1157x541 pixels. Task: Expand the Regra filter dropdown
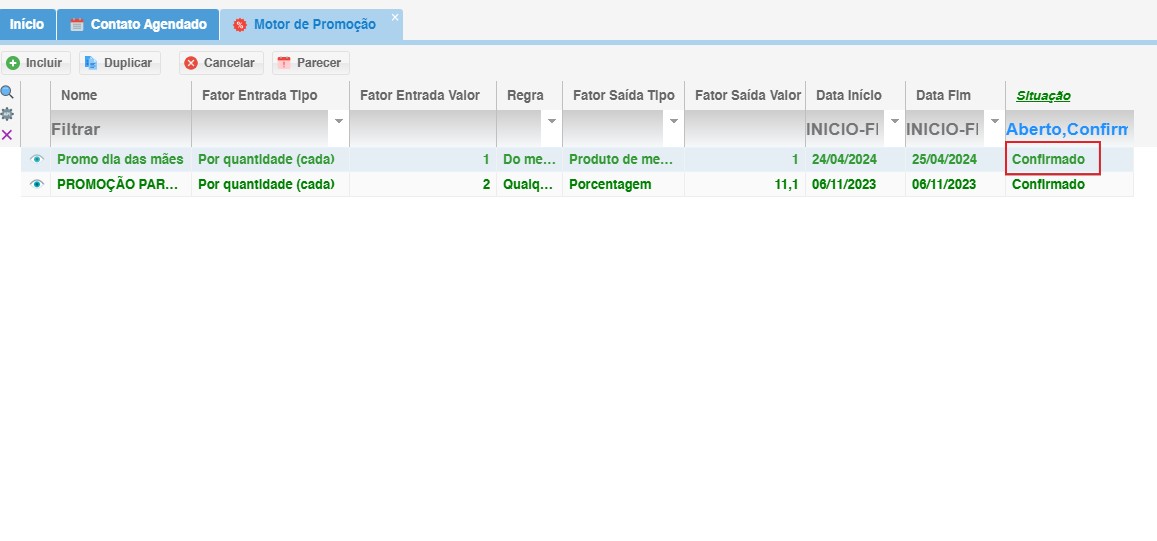(551, 122)
